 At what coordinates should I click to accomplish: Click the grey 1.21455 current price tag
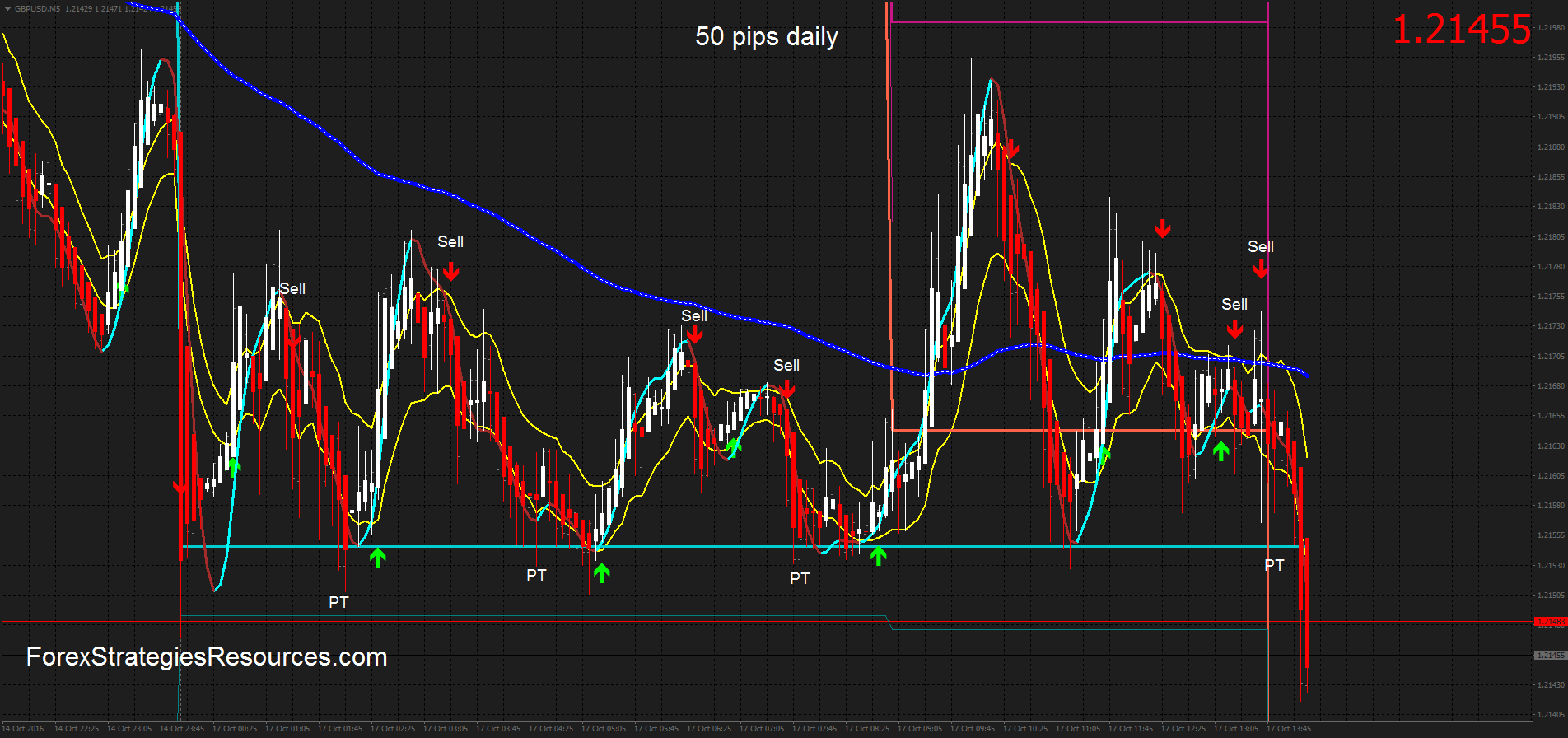click(1551, 656)
